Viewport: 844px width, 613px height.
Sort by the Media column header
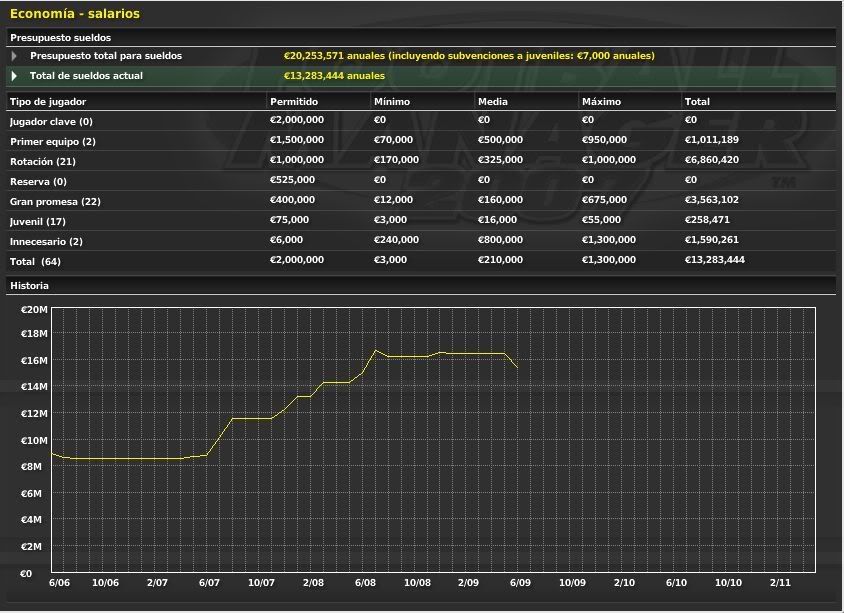click(493, 102)
